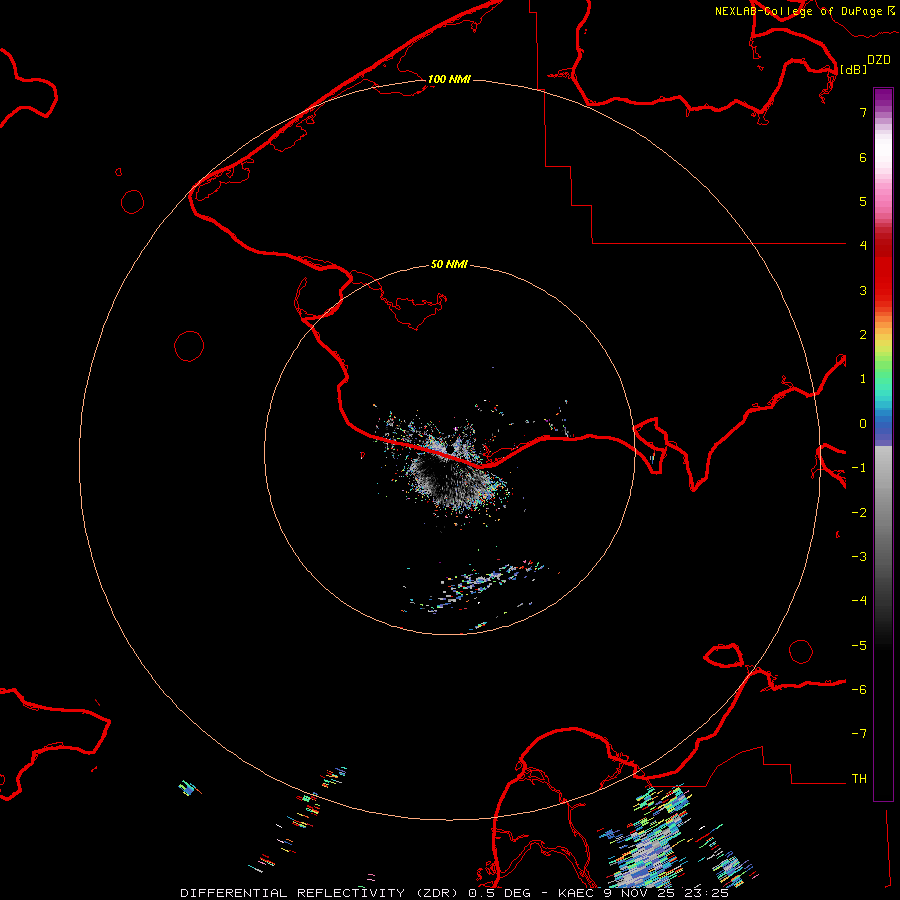Click the positive 1 tick label on the scale
900x900 pixels.
click(863, 379)
